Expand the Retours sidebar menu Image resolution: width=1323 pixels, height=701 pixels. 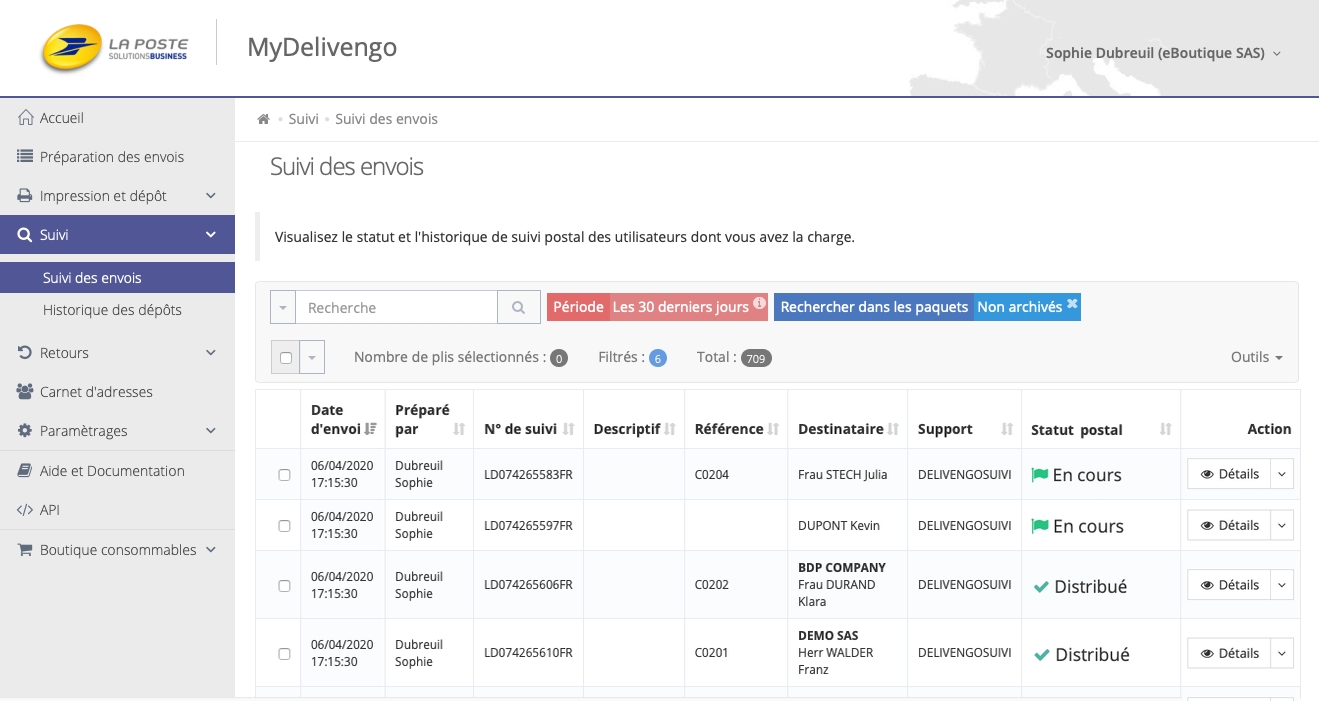(x=117, y=353)
